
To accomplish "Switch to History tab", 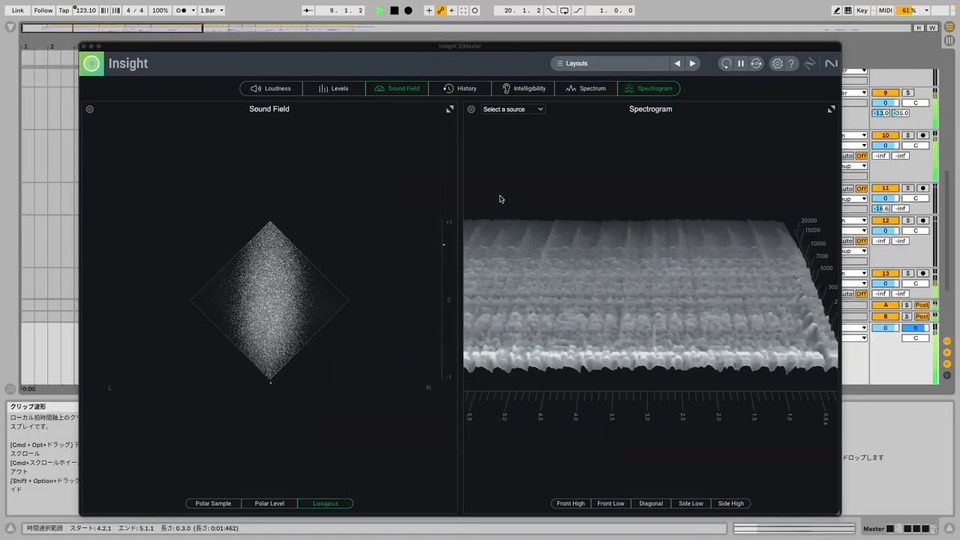I will [460, 88].
